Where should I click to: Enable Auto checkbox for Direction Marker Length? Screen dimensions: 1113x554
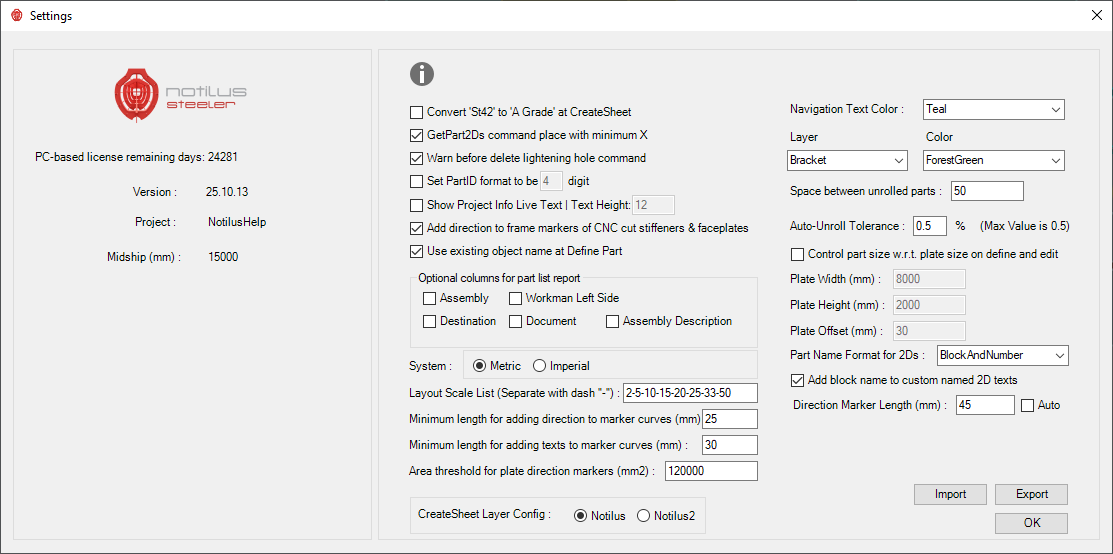[x=1027, y=405]
